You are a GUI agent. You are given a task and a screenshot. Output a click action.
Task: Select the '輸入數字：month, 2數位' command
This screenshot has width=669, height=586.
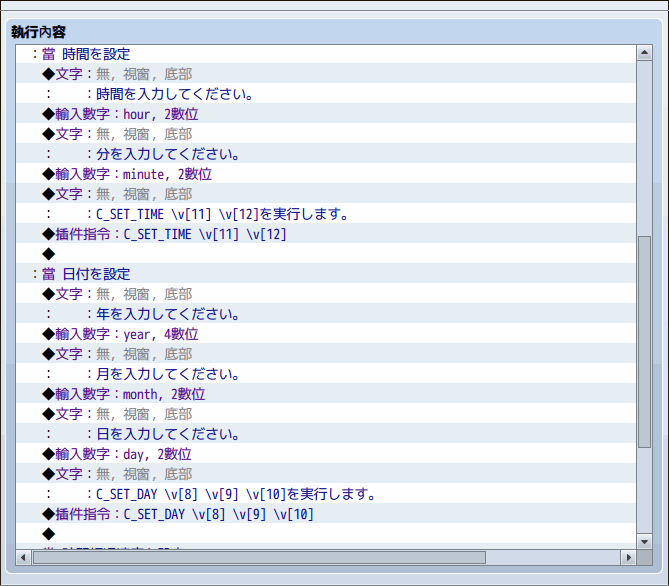pos(326,394)
